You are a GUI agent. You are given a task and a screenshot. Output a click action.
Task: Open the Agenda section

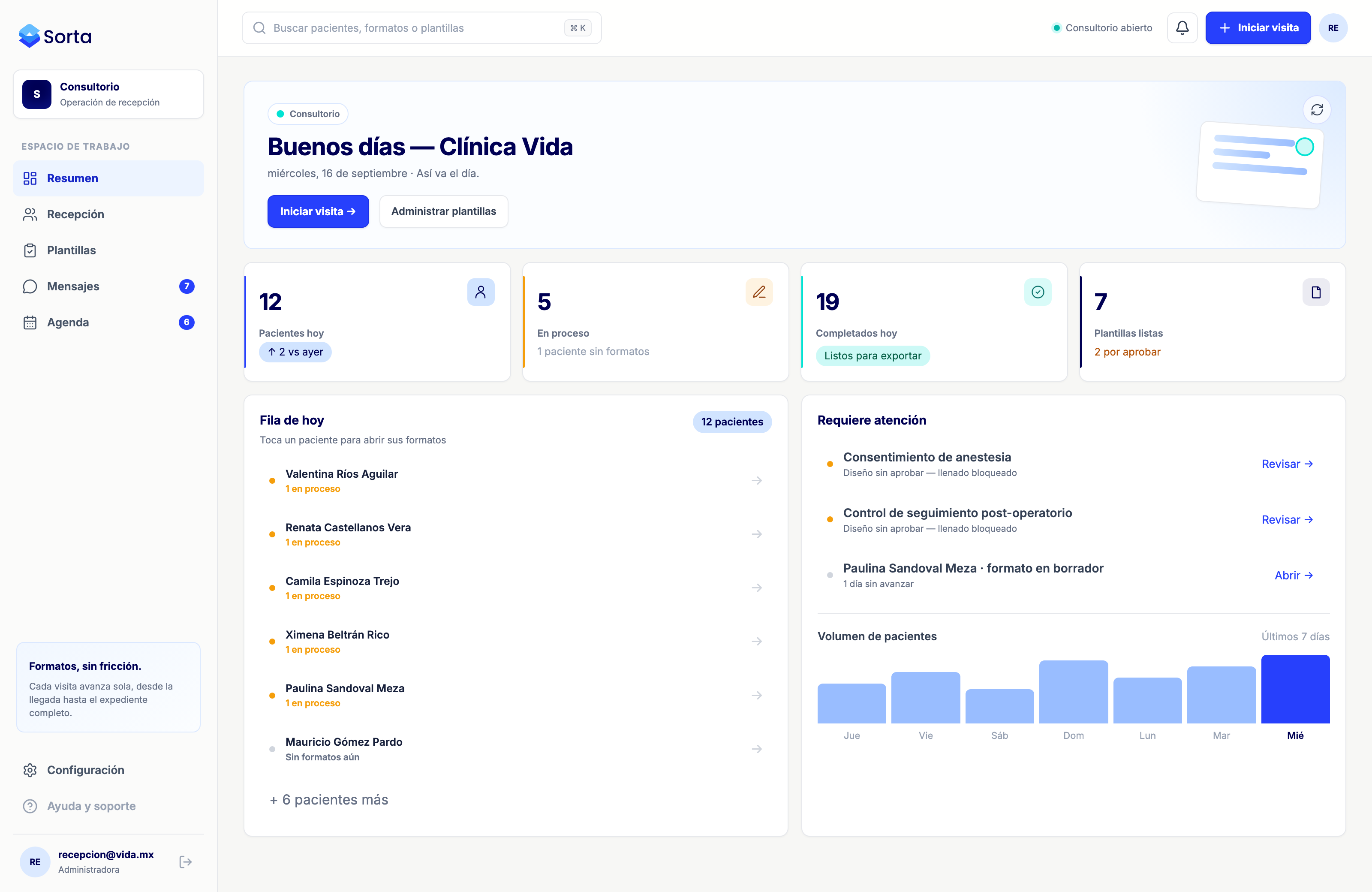coord(108,322)
